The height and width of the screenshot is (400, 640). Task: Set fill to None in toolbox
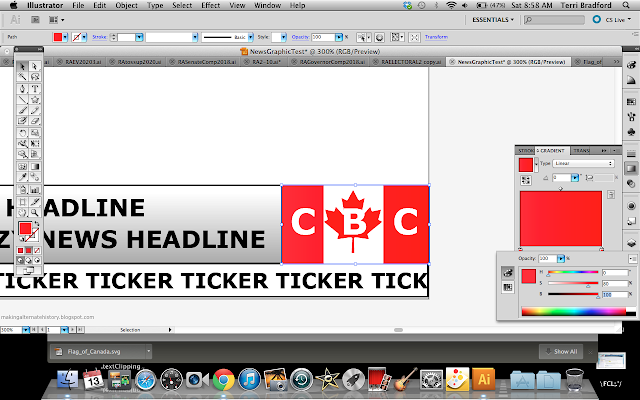37,250
